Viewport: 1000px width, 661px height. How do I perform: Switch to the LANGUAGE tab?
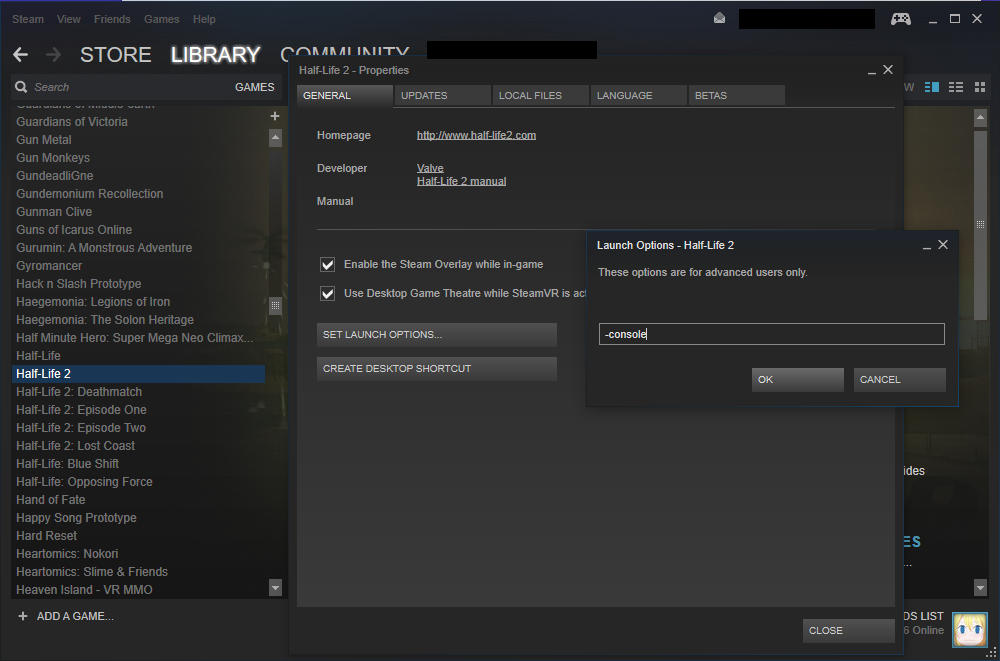(639, 96)
